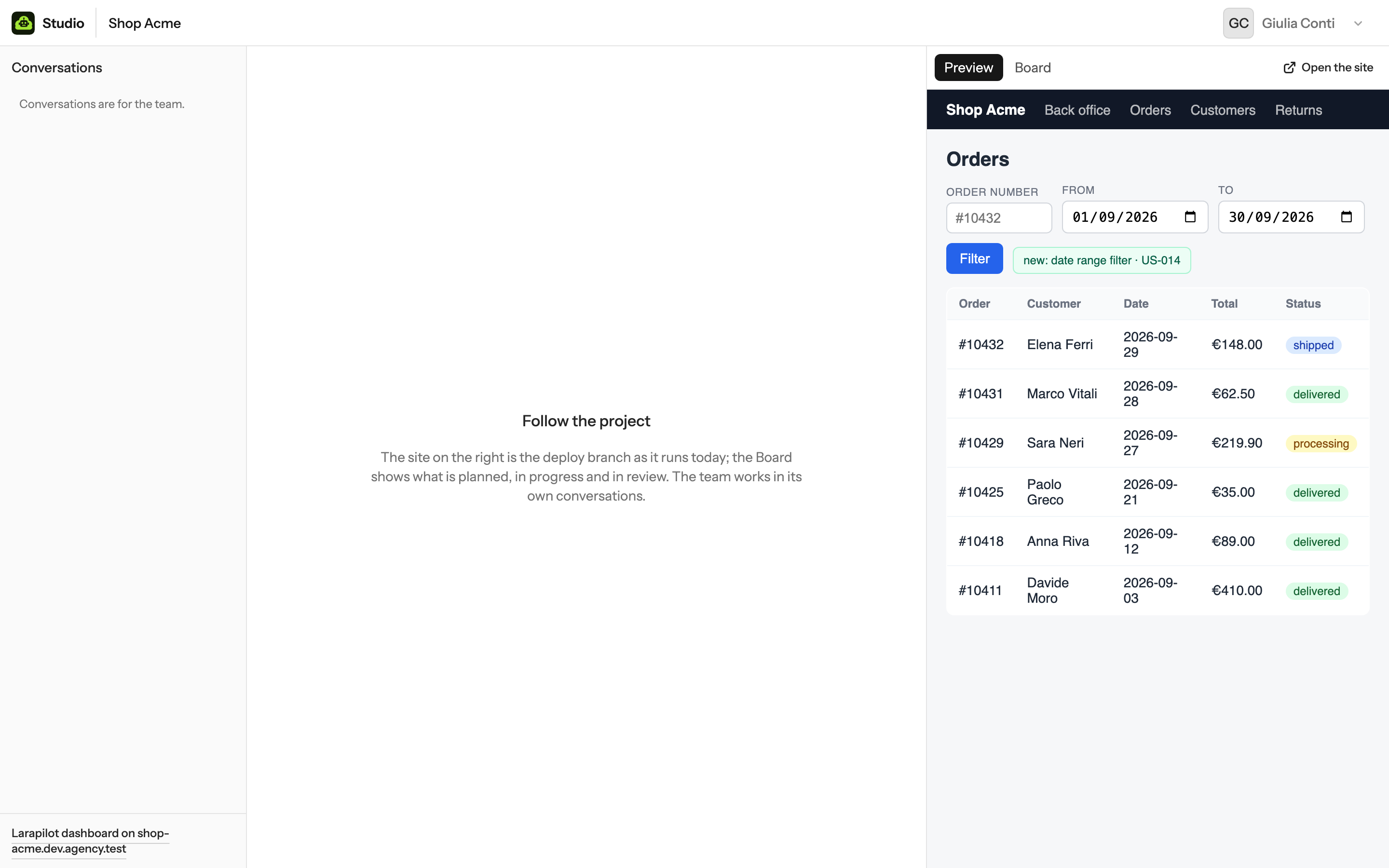Open Back office in site navigation
The width and height of the screenshot is (1389, 868).
[x=1077, y=109]
